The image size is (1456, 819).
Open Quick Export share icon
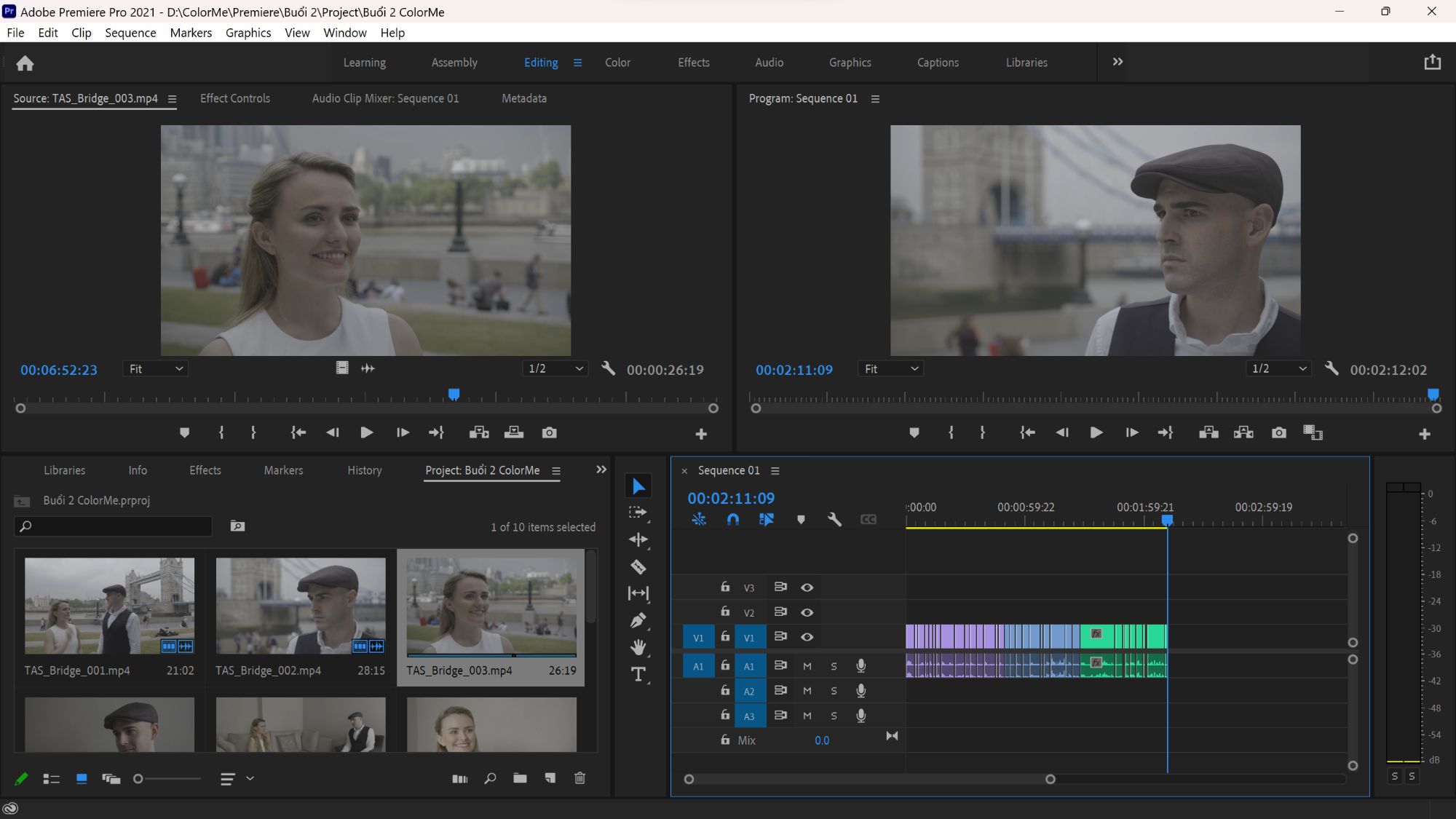(x=1432, y=63)
